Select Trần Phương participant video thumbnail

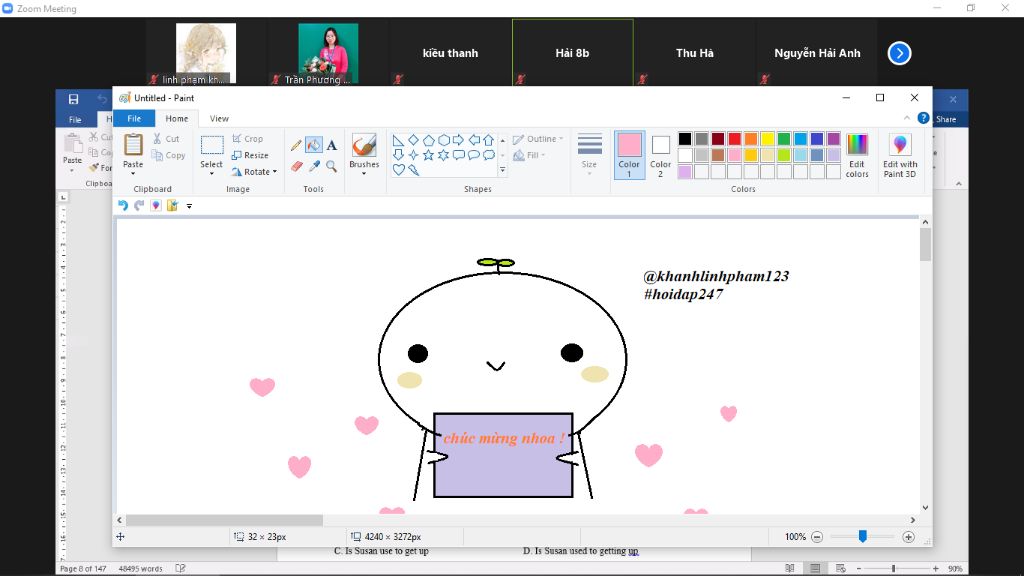coord(328,53)
